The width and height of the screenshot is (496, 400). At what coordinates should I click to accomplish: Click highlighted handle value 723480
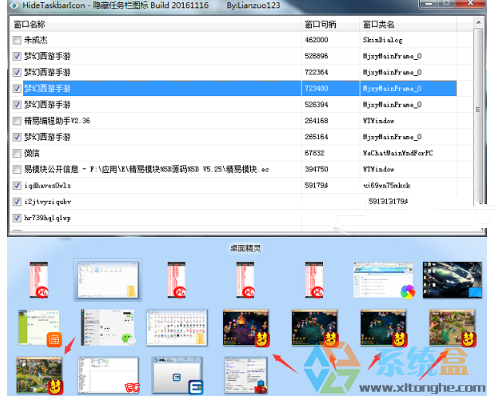316,88
